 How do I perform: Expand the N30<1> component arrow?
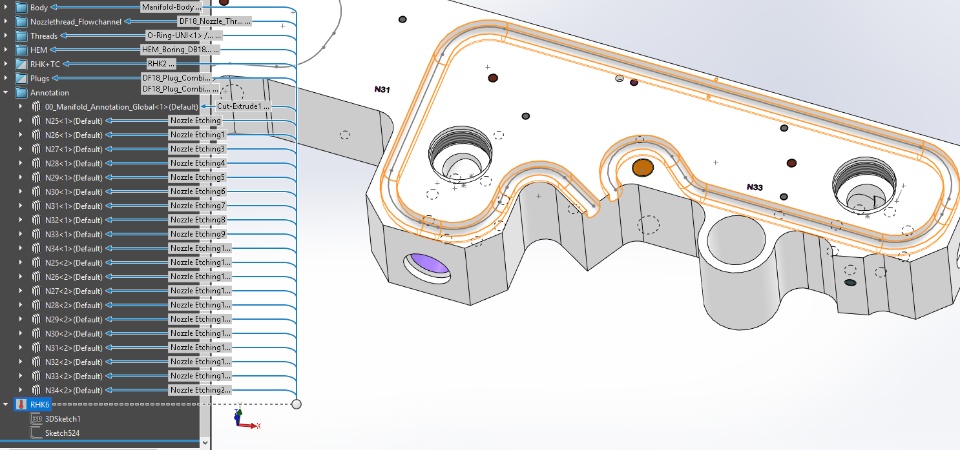point(21,192)
